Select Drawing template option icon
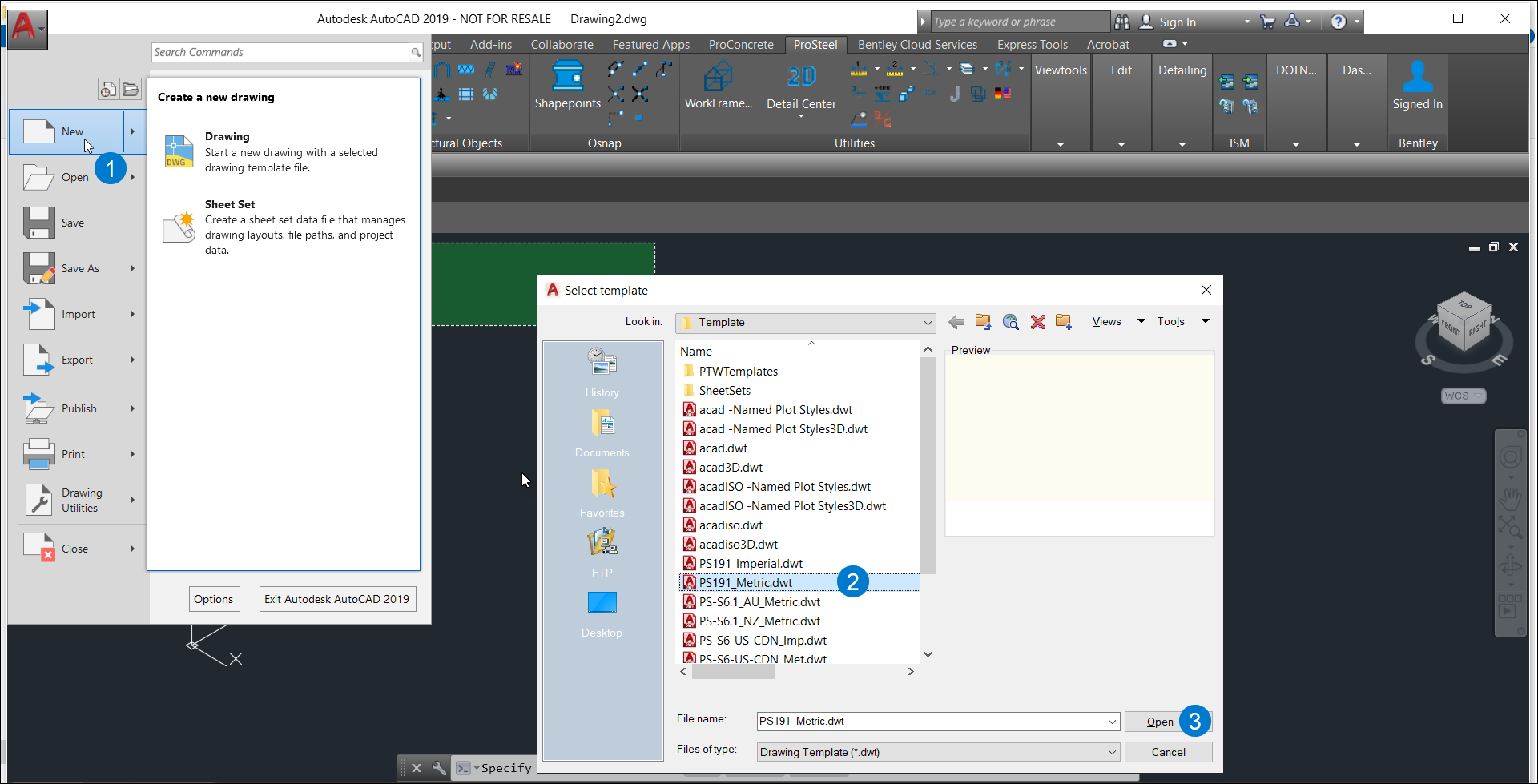The image size is (1538, 784). pyautogui.click(x=179, y=151)
